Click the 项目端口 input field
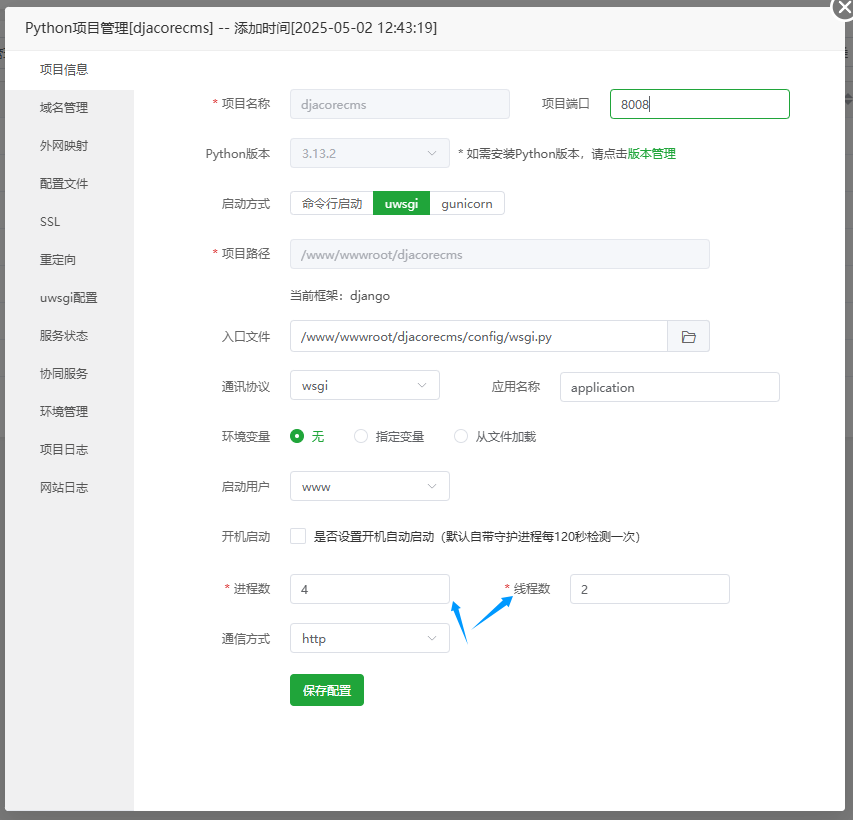Image resolution: width=853 pixels, height=820 pixels. point(699,104)
